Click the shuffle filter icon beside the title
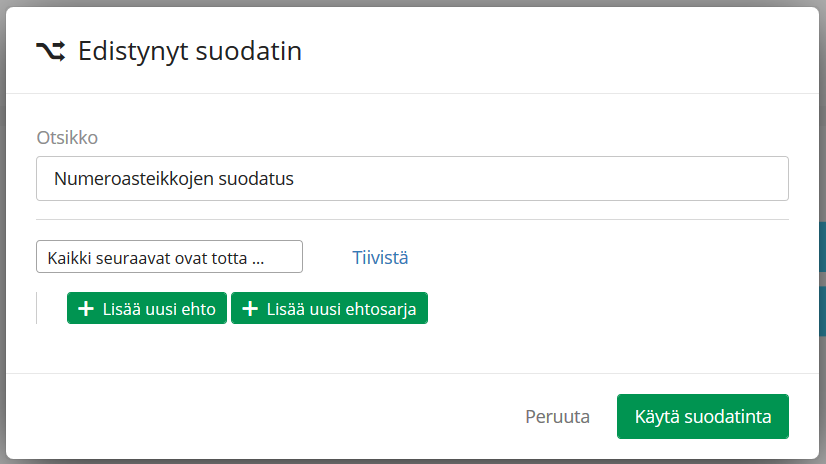The width and height of the screenshot is (826, 464). (x=51, y=51)
